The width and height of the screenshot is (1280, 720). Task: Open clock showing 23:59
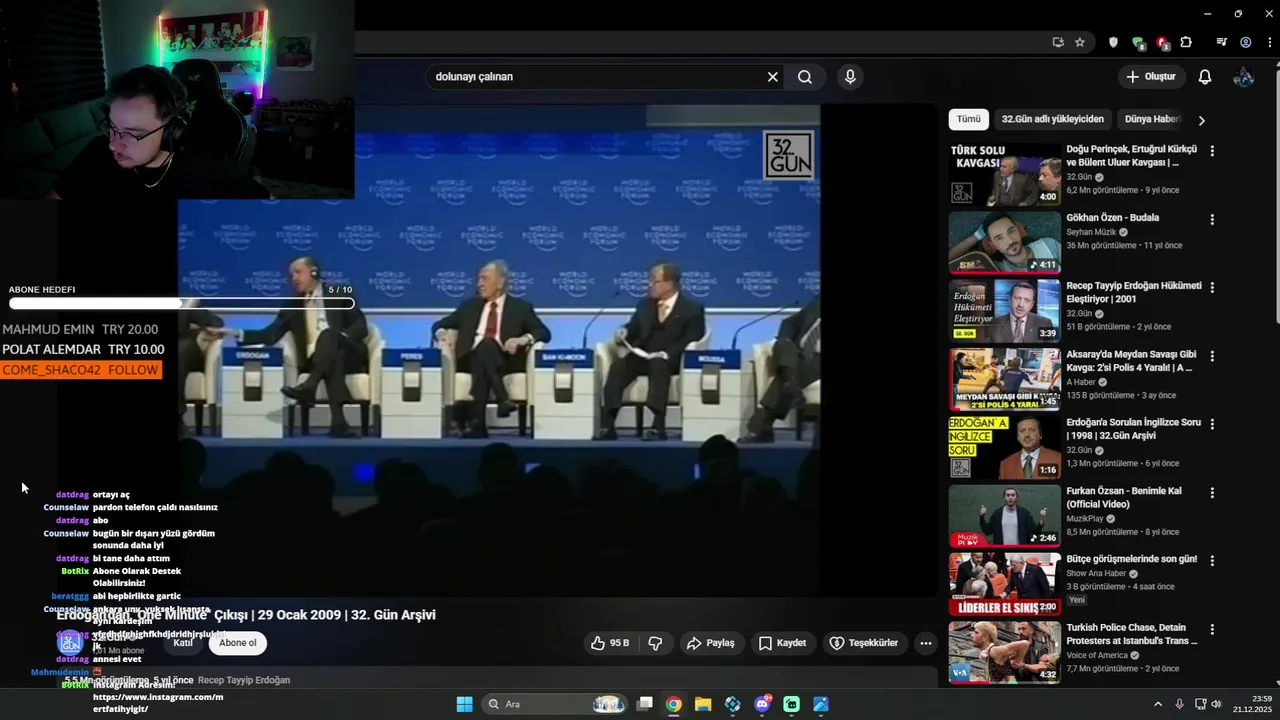click(x=1252, y=704)
